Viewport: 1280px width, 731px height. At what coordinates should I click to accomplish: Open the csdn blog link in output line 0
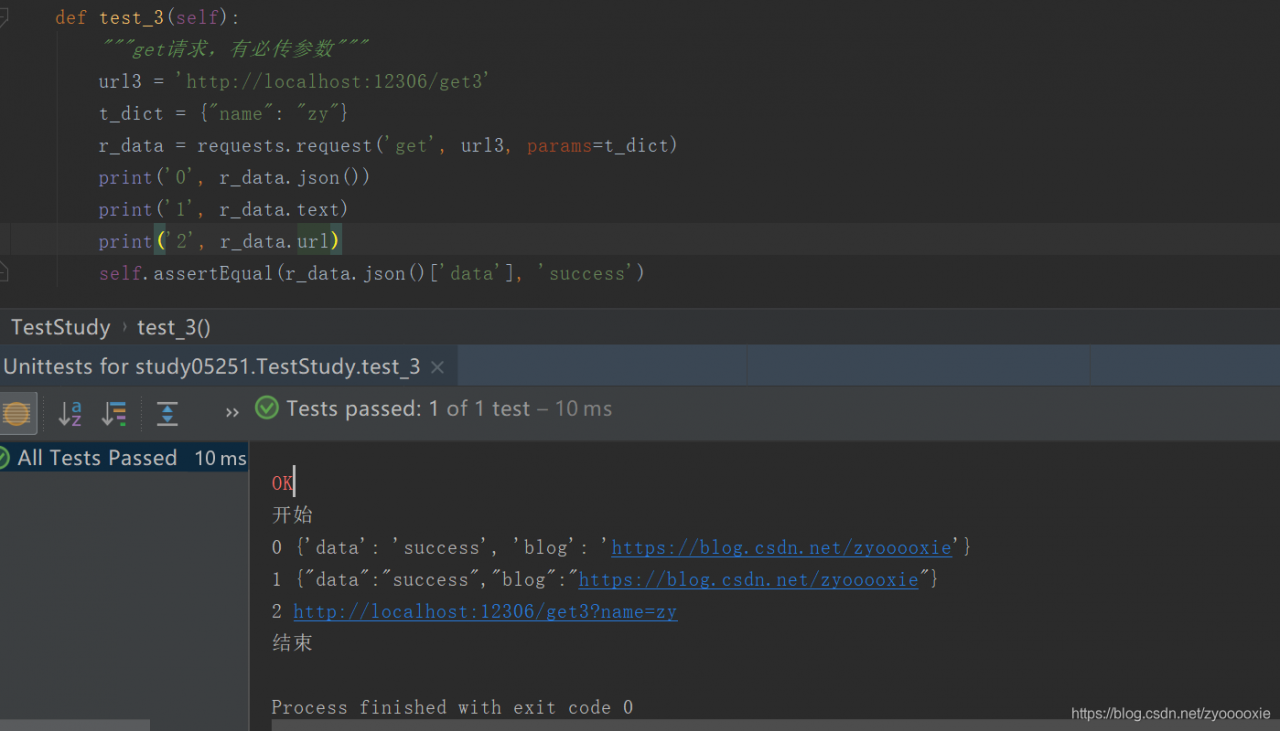781,548
